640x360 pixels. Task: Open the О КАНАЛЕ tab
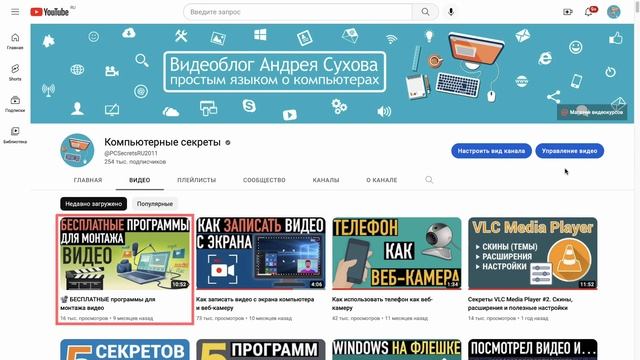coord(382,180)
